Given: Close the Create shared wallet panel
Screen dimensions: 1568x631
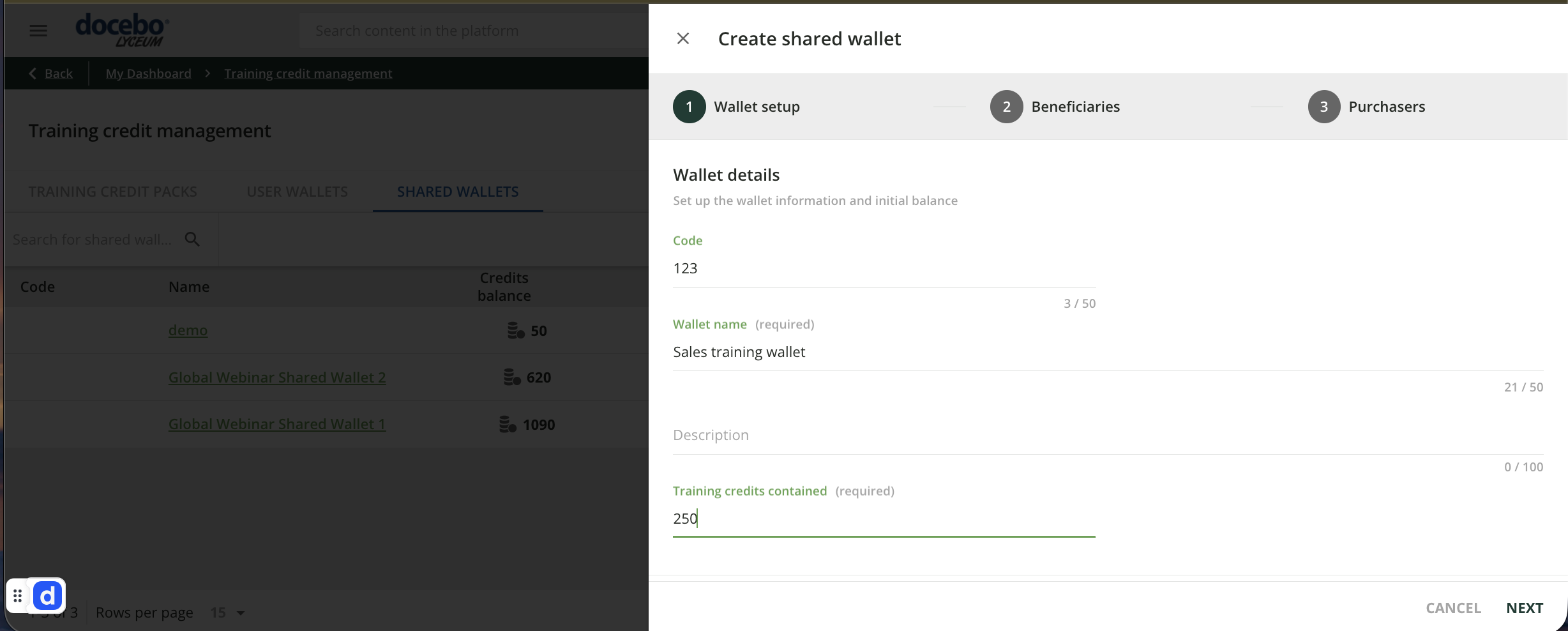Looking at the screenshot, I should (x=682, y=39).
